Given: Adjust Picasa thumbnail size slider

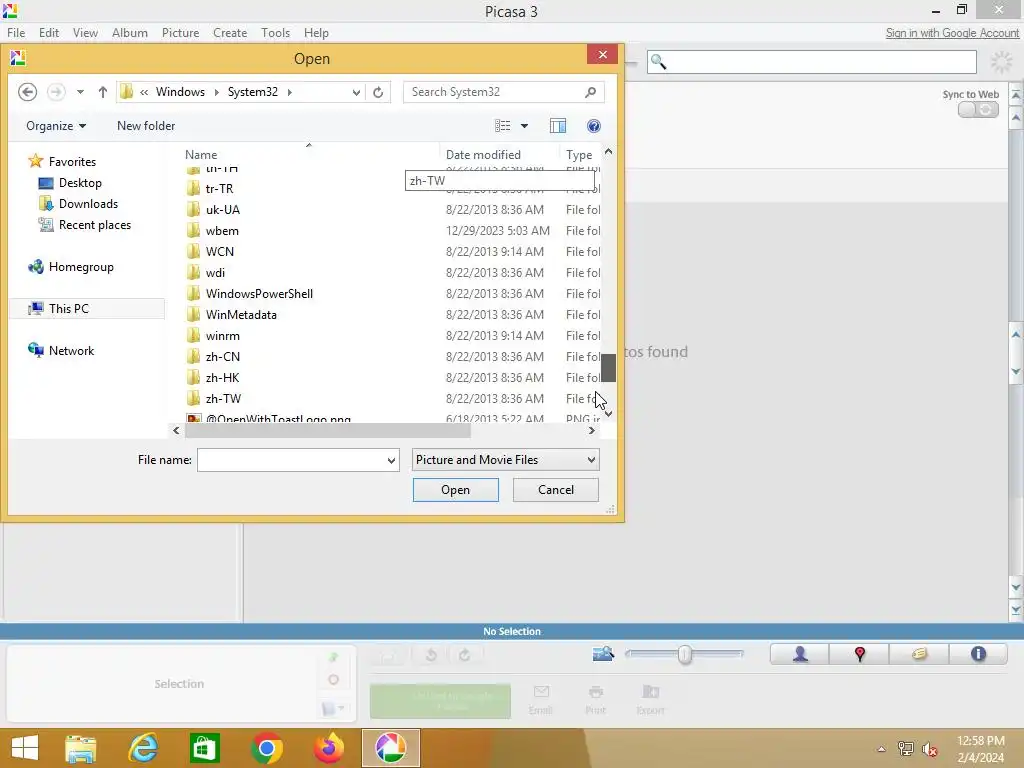Looking at the screenshot, I should pos(684,654).
